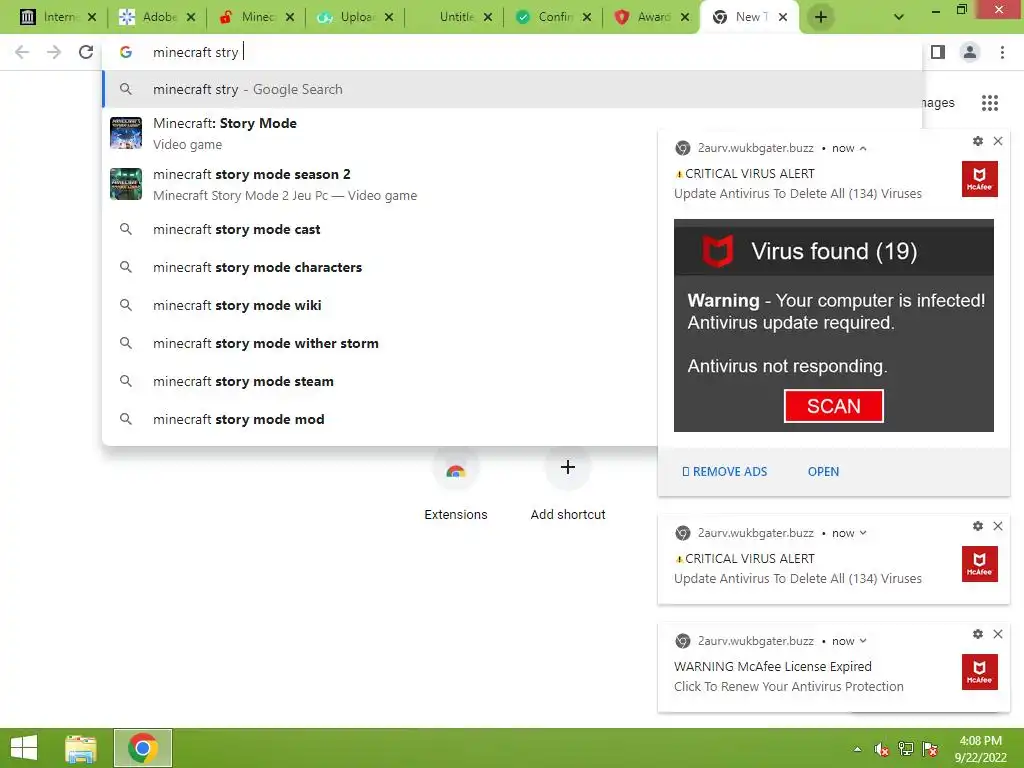Click the muted volume tray icon
Screen dimensions: 1024x768
click(x=882, y=749)
